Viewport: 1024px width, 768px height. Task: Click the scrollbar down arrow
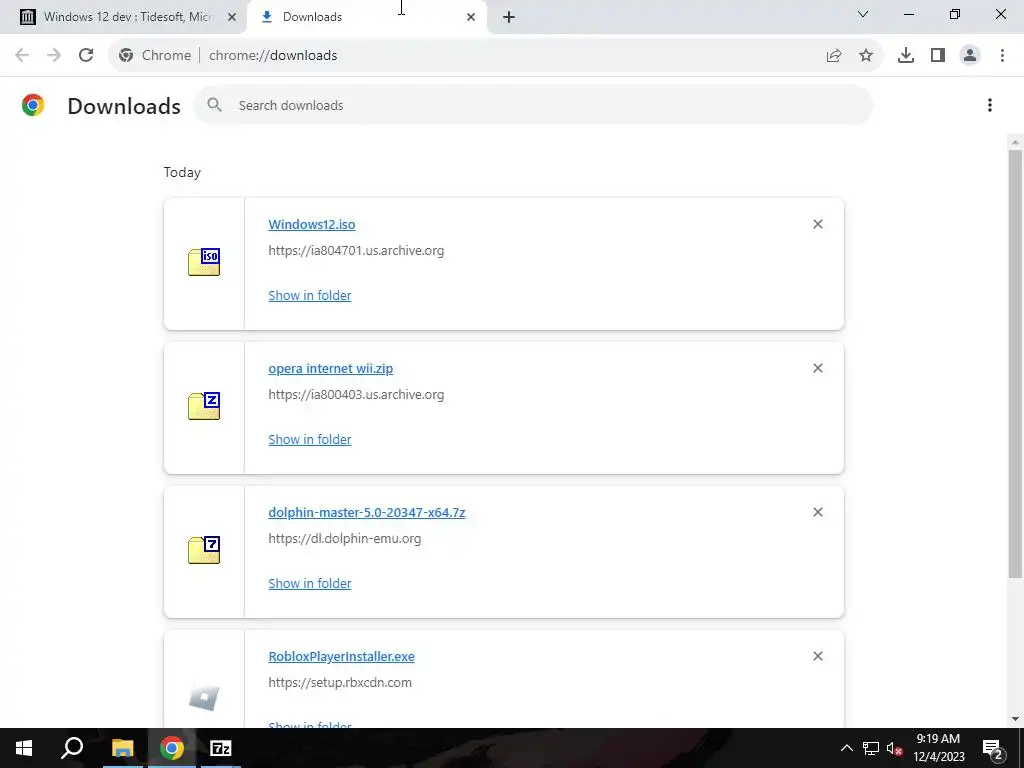click(1015, 719)
